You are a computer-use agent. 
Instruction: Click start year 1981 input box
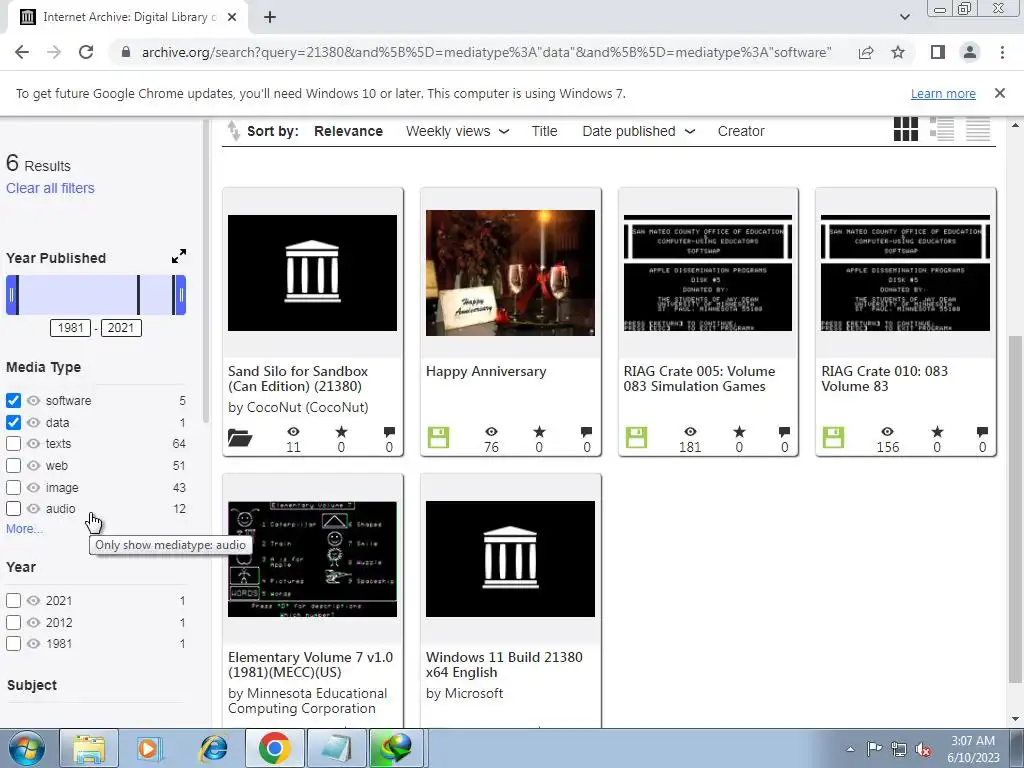(x=71, y=328)
